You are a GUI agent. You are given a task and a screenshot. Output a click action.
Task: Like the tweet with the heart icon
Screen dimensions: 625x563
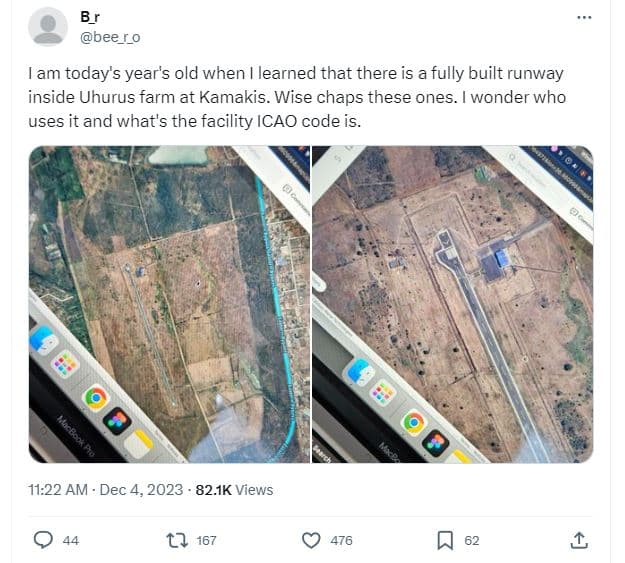point(311,540)
